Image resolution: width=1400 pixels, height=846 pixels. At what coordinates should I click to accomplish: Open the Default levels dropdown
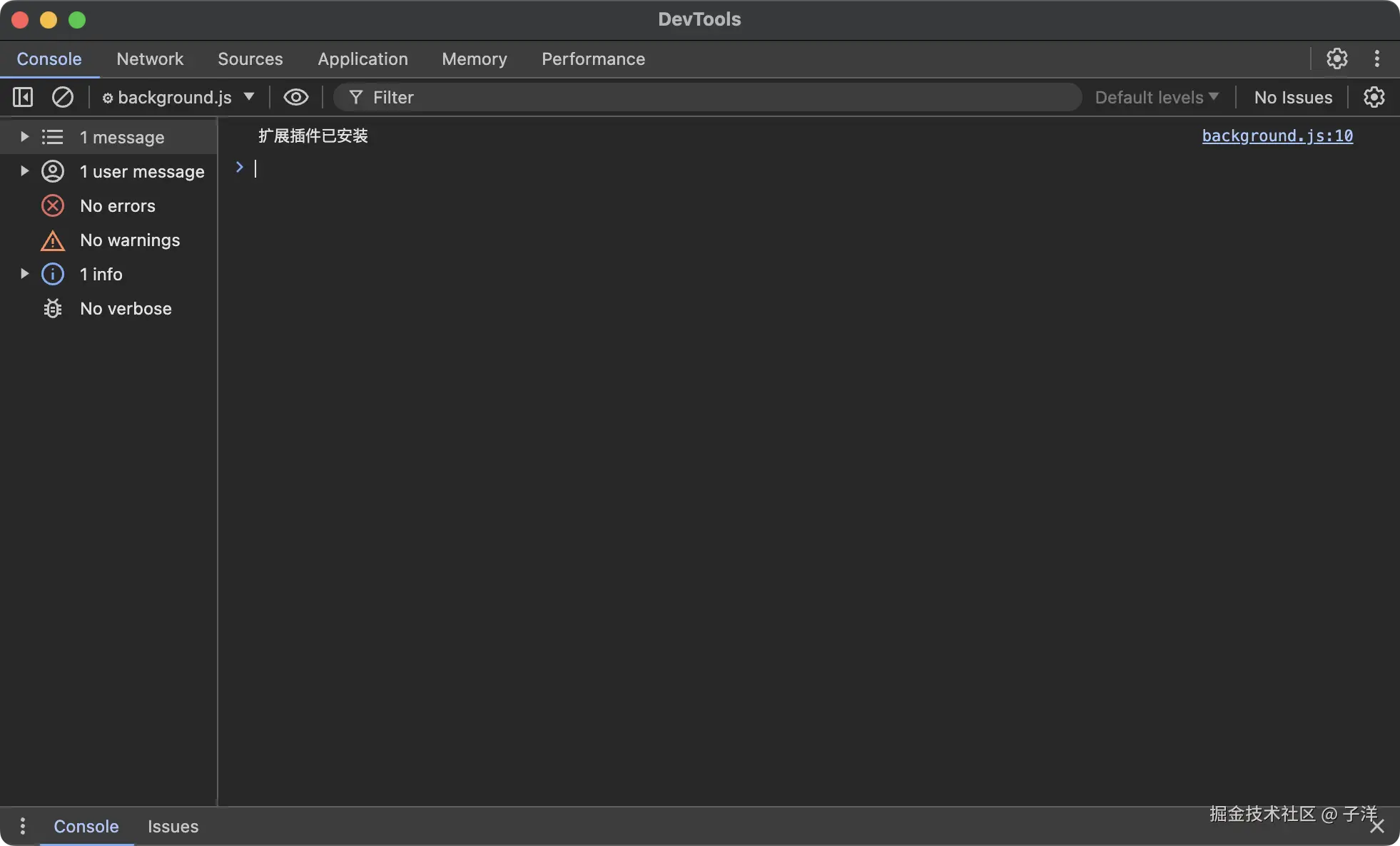click(1156, 97)
